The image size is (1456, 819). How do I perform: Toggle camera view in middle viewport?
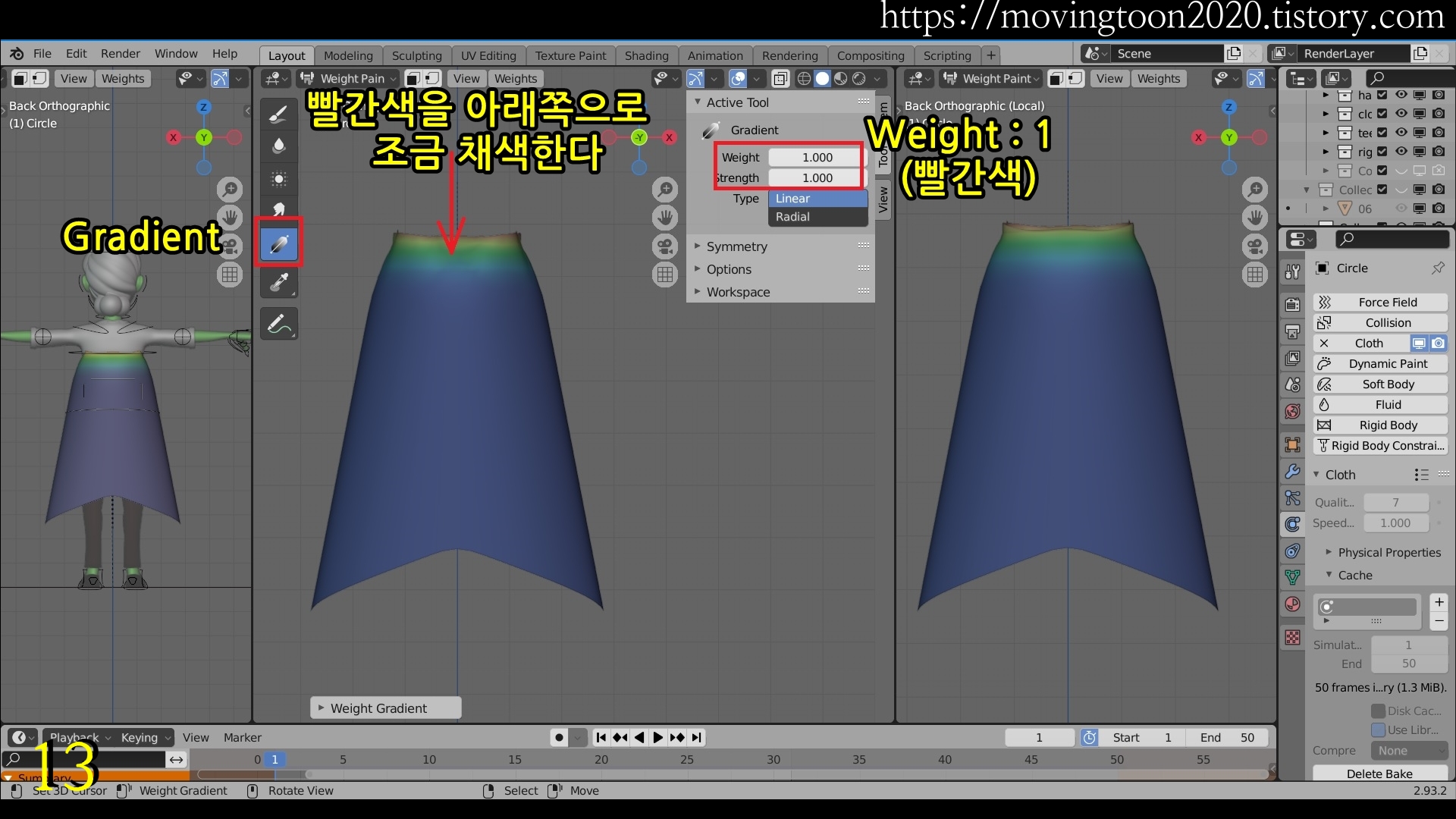pos(665,246)
